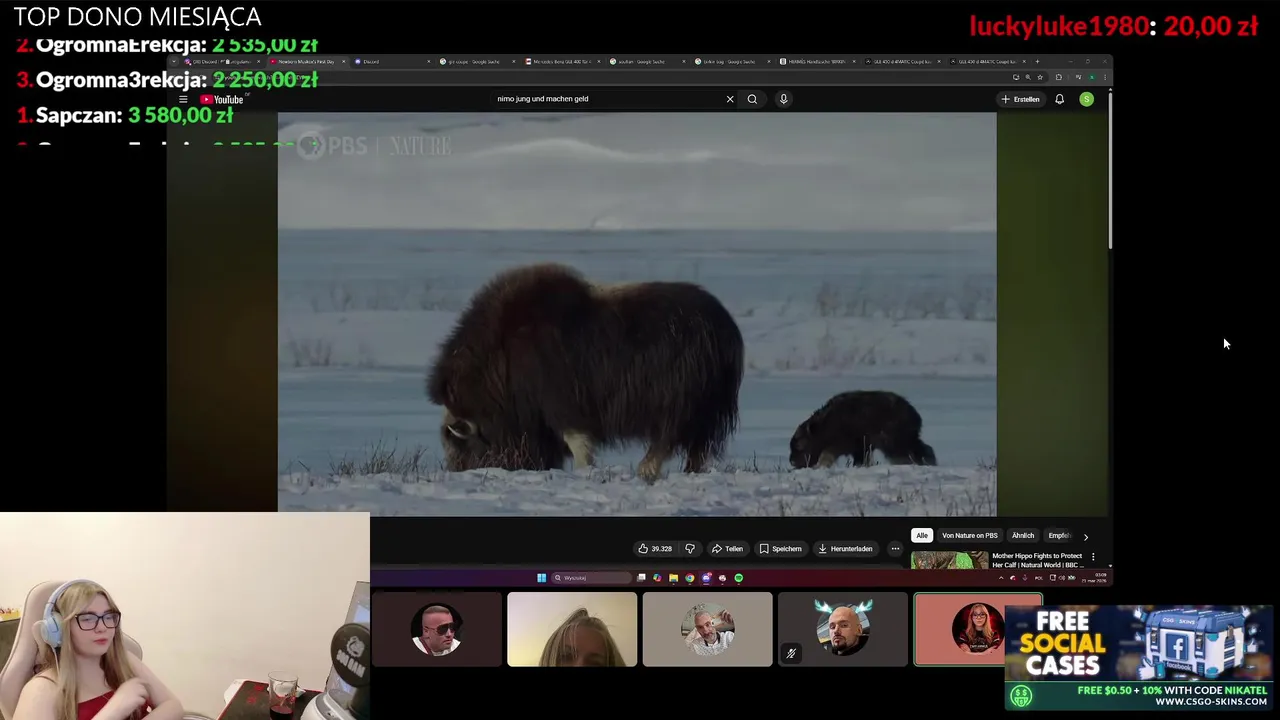Click the muted microphone icon on tile
The image size is (1280, 720).
pos(791,653)
